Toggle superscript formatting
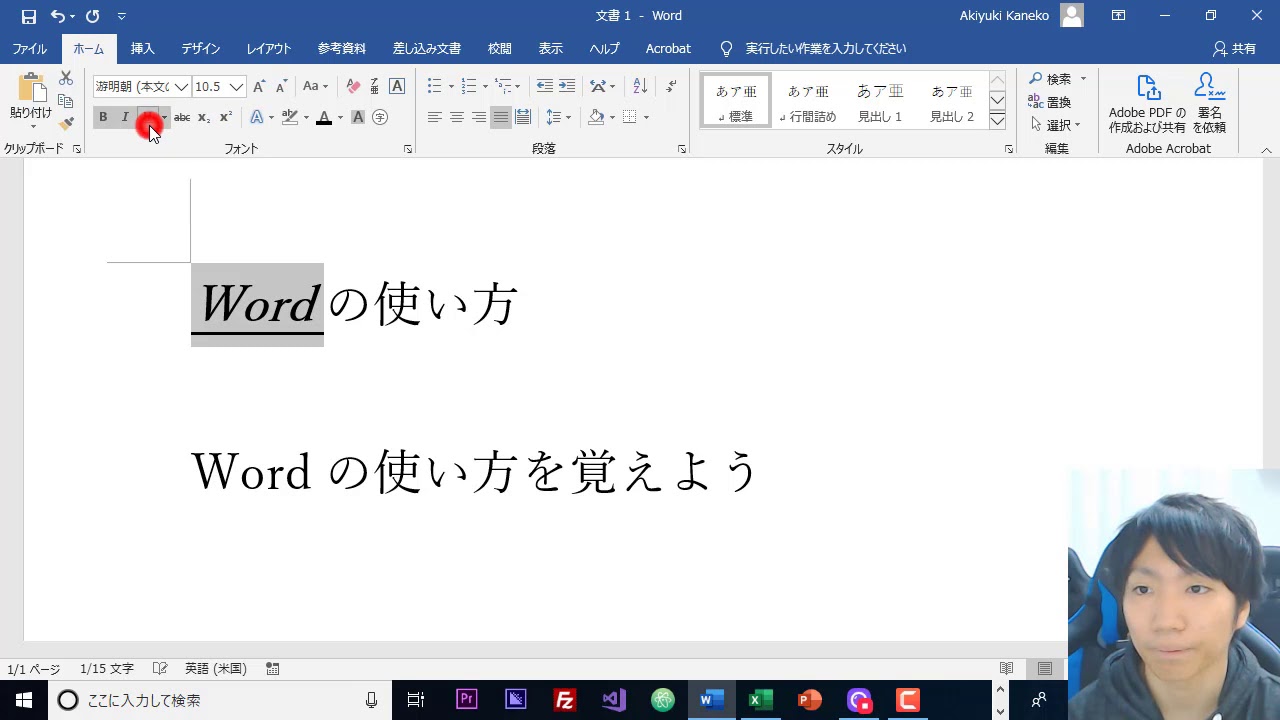Screen dimensions: 1280x720 point(226,117)
